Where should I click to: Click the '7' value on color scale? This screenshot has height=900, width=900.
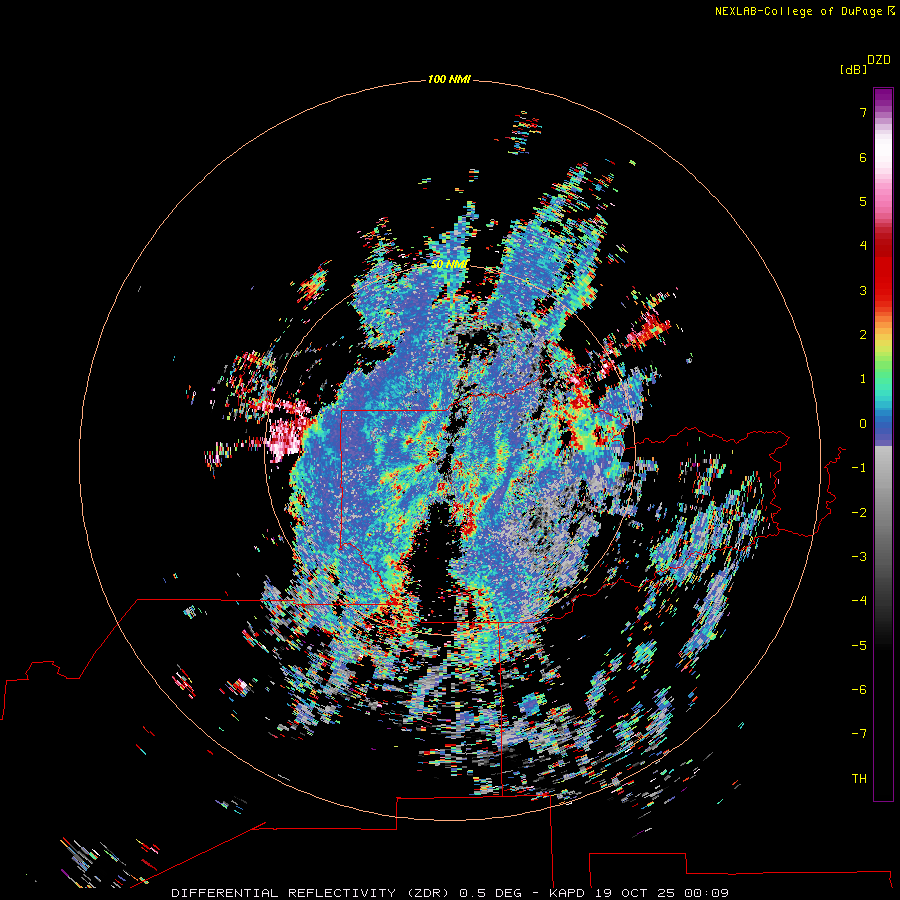click(863, 113)
